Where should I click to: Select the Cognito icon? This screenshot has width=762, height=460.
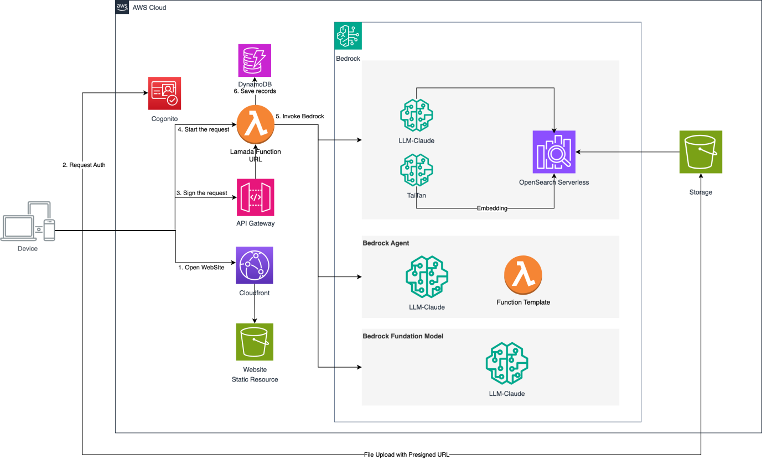(165, 93)
